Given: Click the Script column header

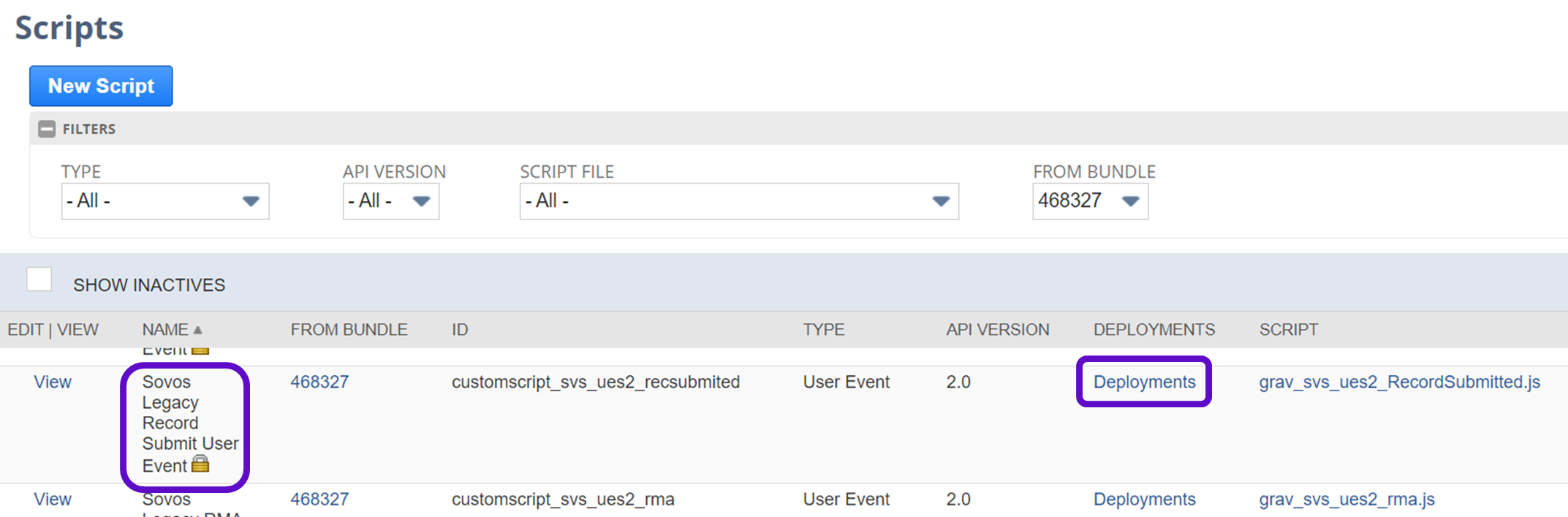Looking at the screenshot, I should [x=1289, y=330].
